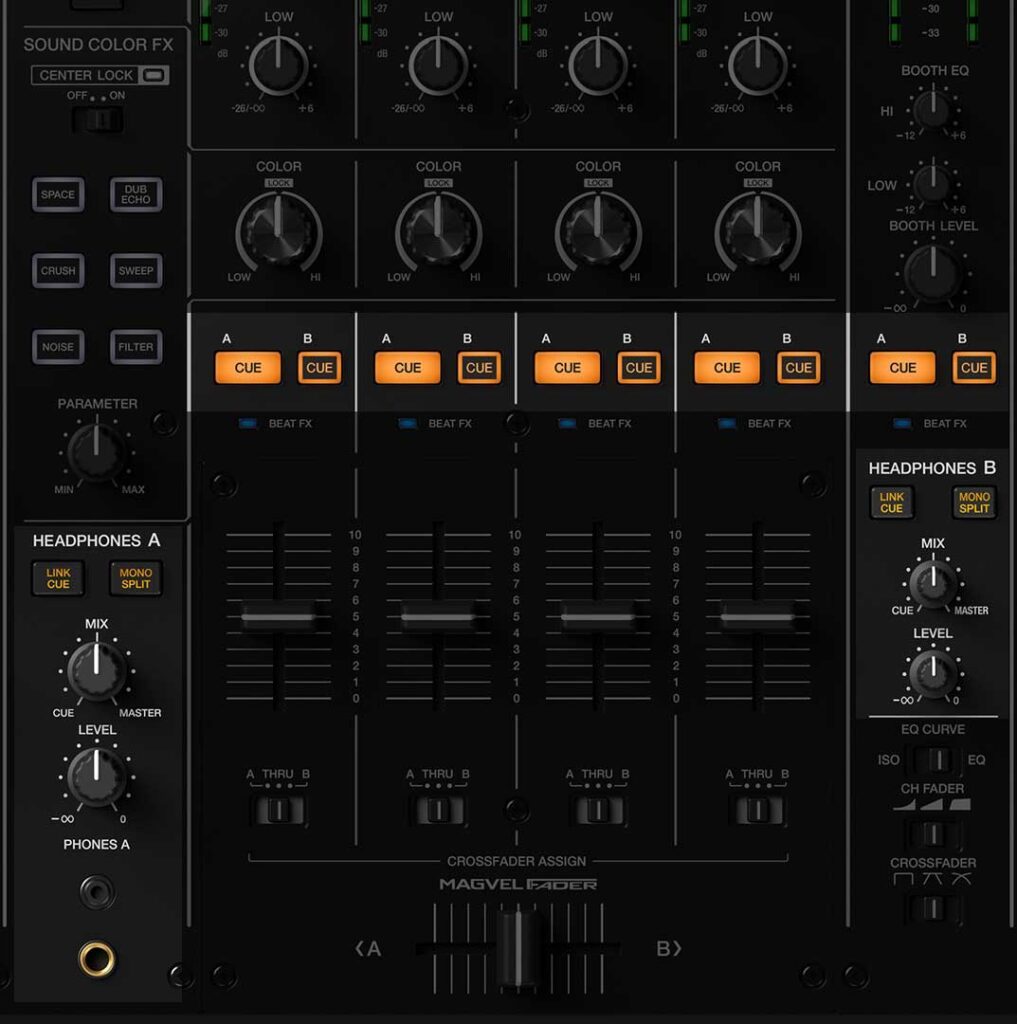Activate the NOISE effect
This screenshot has width=1017, height=1024.
tap(57, 347)
